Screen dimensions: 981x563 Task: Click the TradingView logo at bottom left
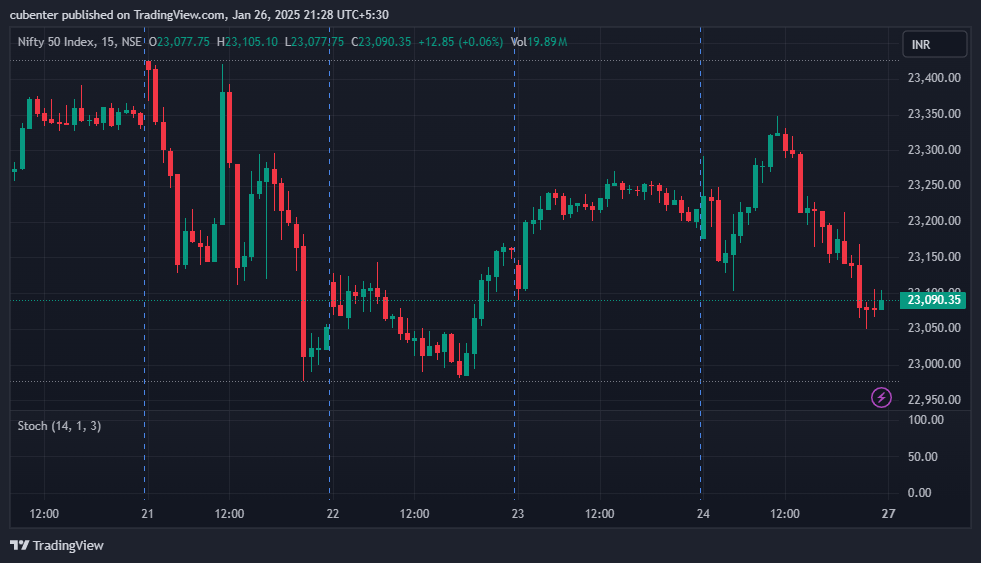(x=57, y=545)
